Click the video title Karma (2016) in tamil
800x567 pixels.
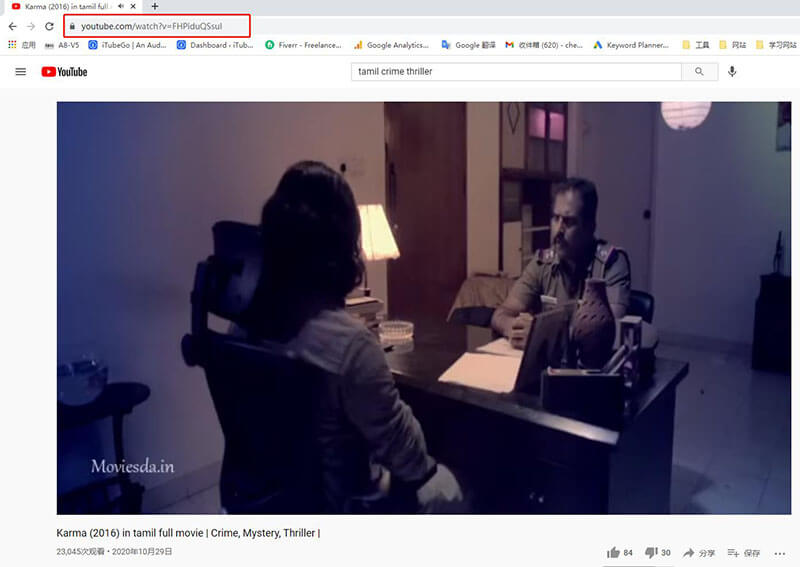point(188,533)
